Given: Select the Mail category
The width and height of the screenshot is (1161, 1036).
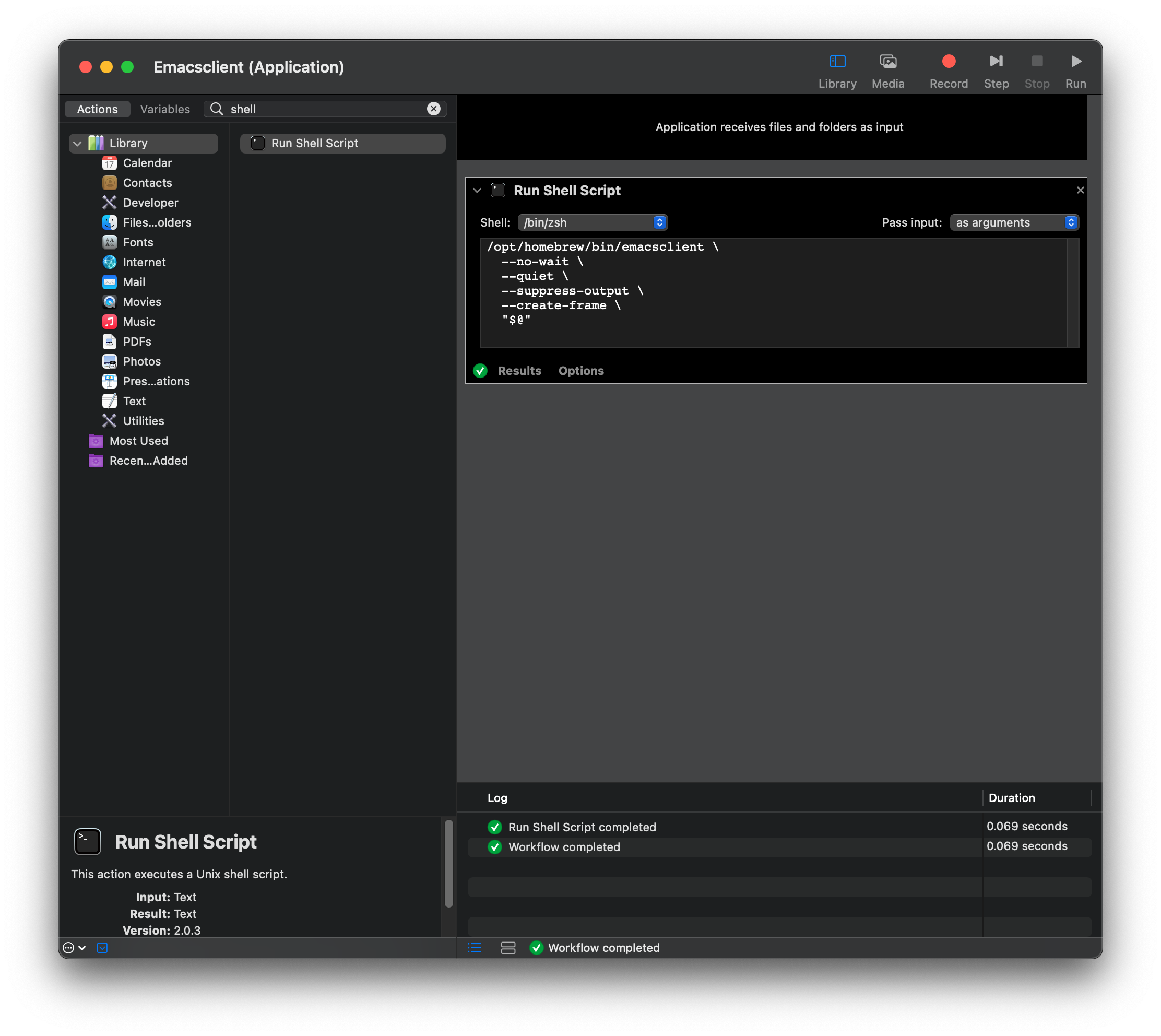Looking at the screenshot, I should (134, 282).
